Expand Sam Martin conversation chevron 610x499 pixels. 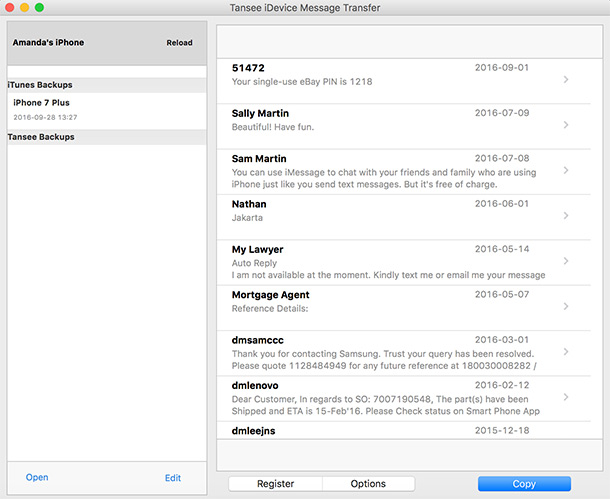click(566, 170)
